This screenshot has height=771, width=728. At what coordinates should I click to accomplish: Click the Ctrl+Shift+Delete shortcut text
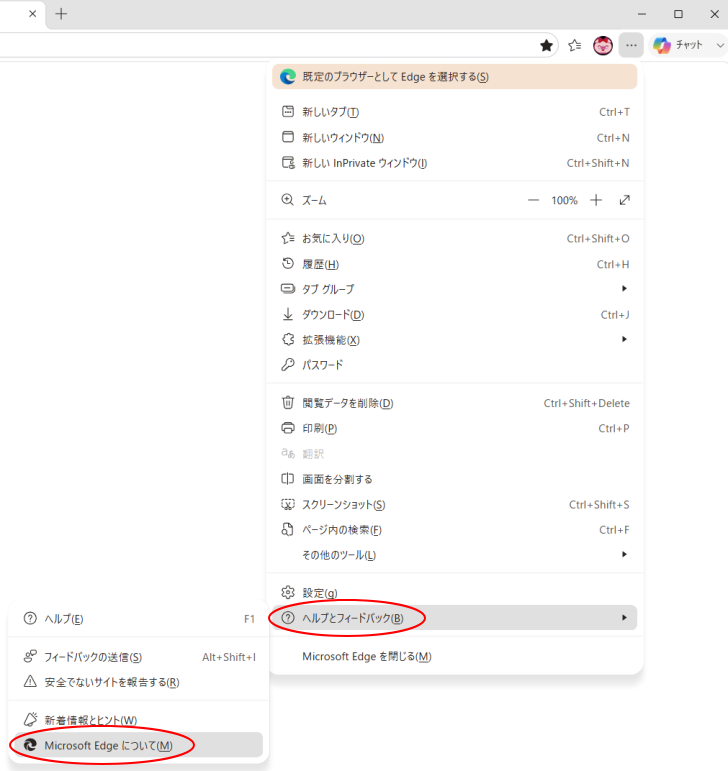click(586, 403)
